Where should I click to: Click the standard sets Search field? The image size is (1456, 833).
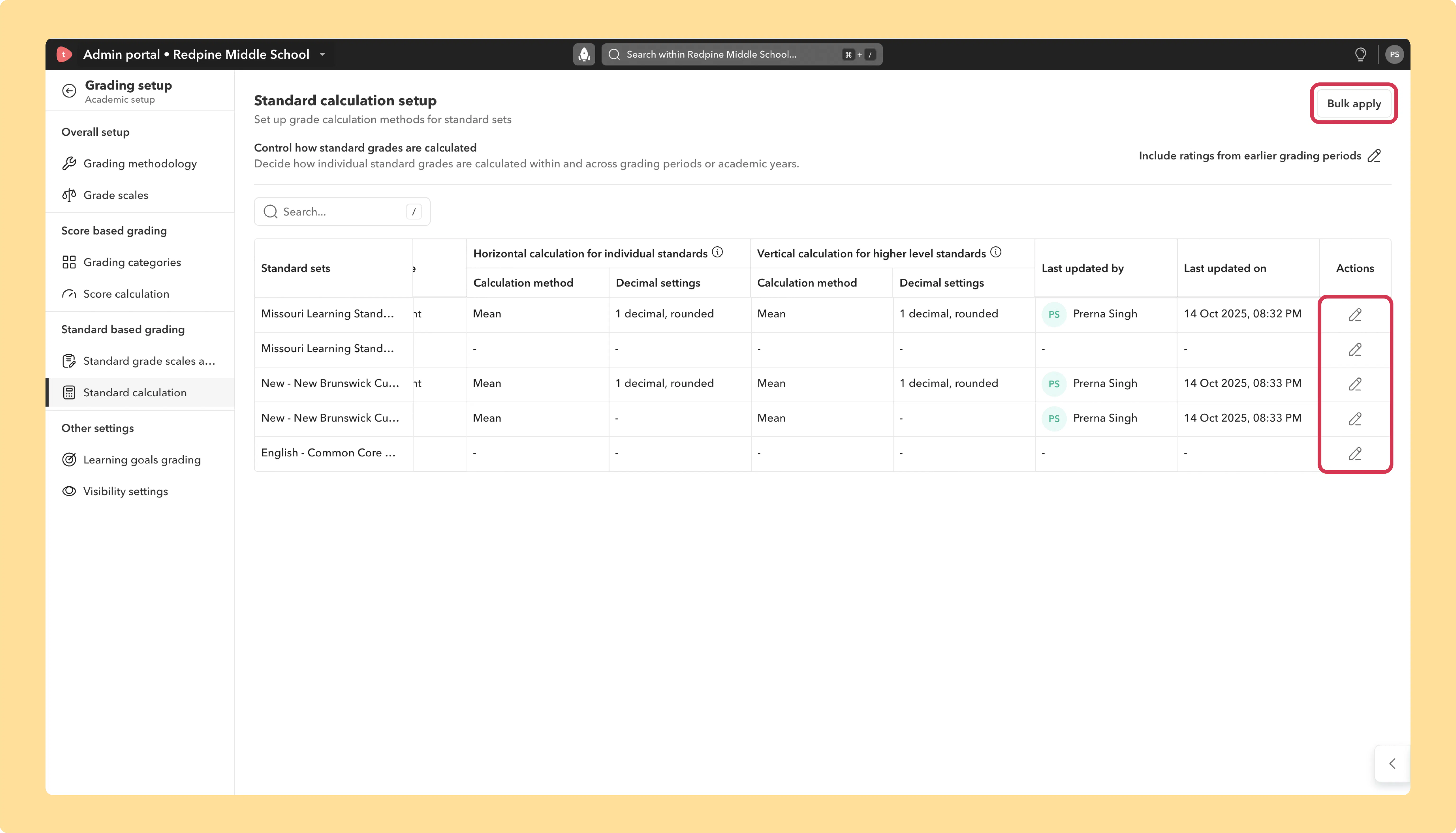(342, 212)
